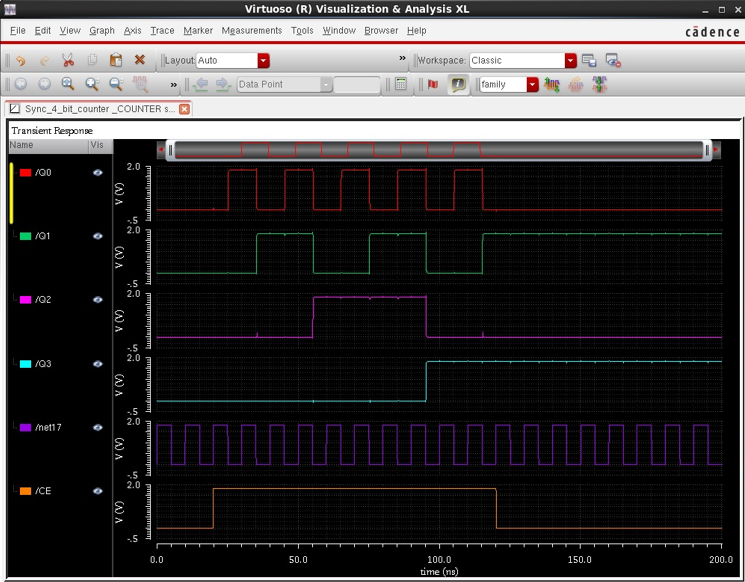
Task: Select the /net17 trace name
Action: tap(48, 428)
